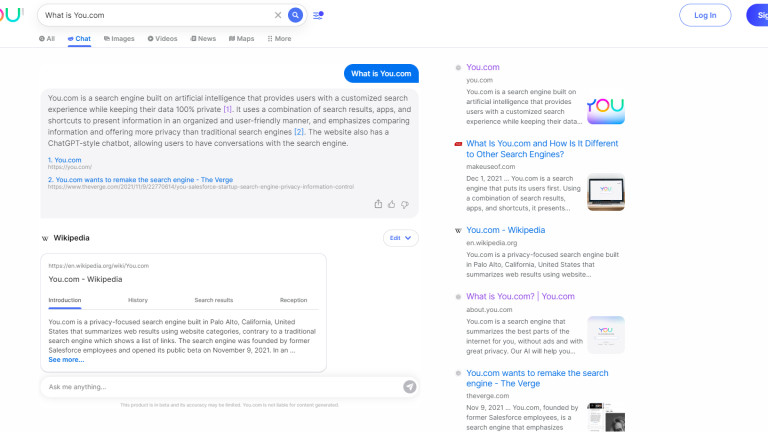Open the More search categories menu
The image size is (768, 432).
[279, 38]
